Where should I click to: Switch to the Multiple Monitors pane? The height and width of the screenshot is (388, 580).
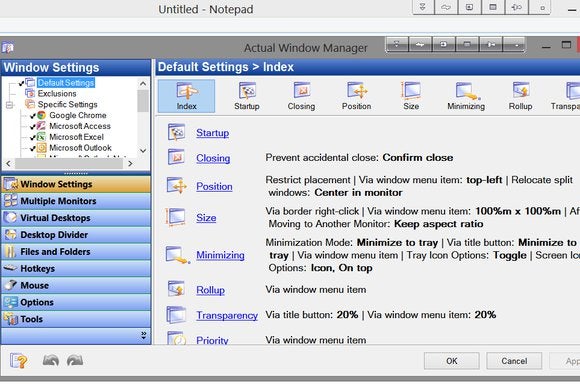coord(76,201)
